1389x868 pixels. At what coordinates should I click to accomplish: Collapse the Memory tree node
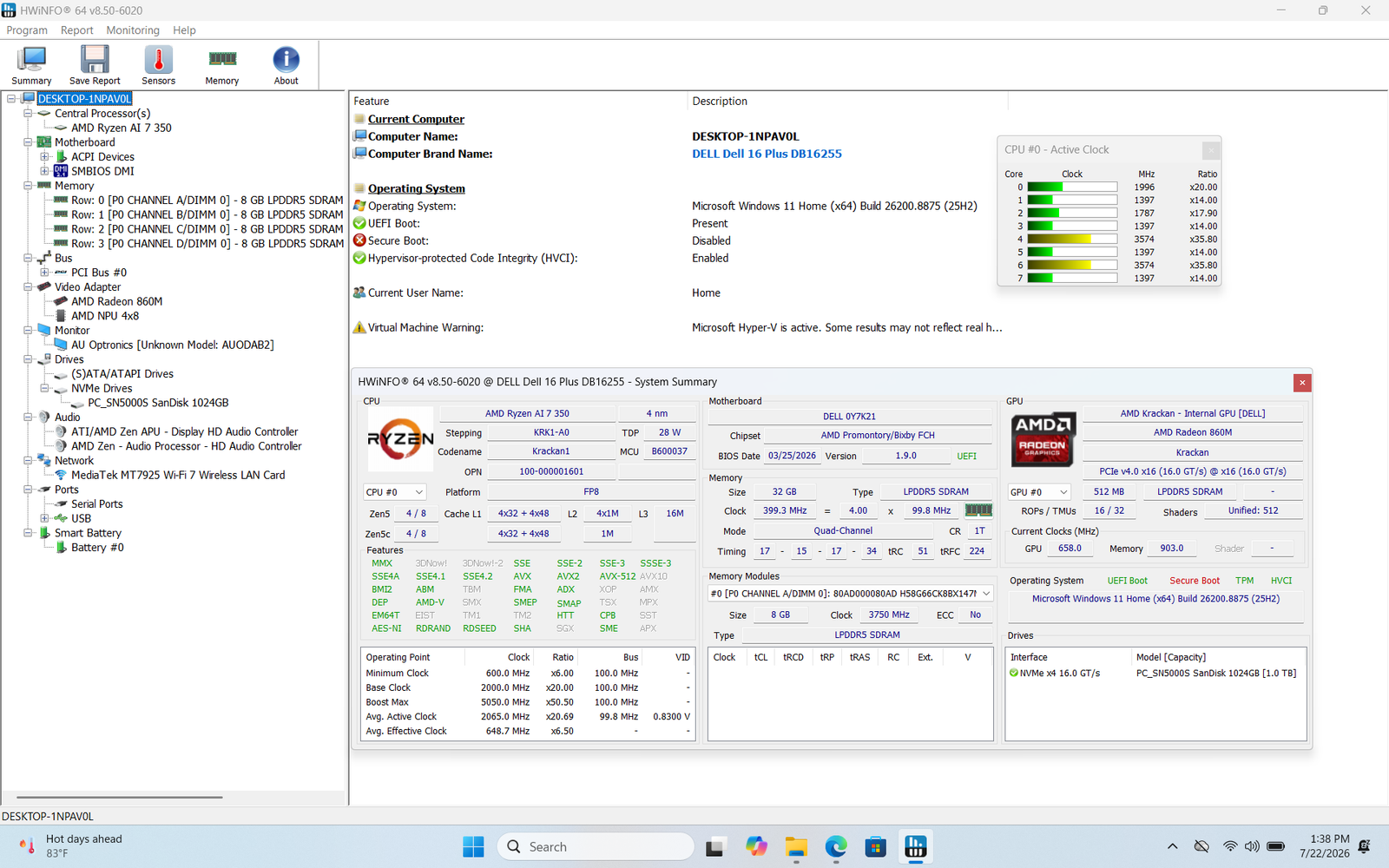[28, 186]
